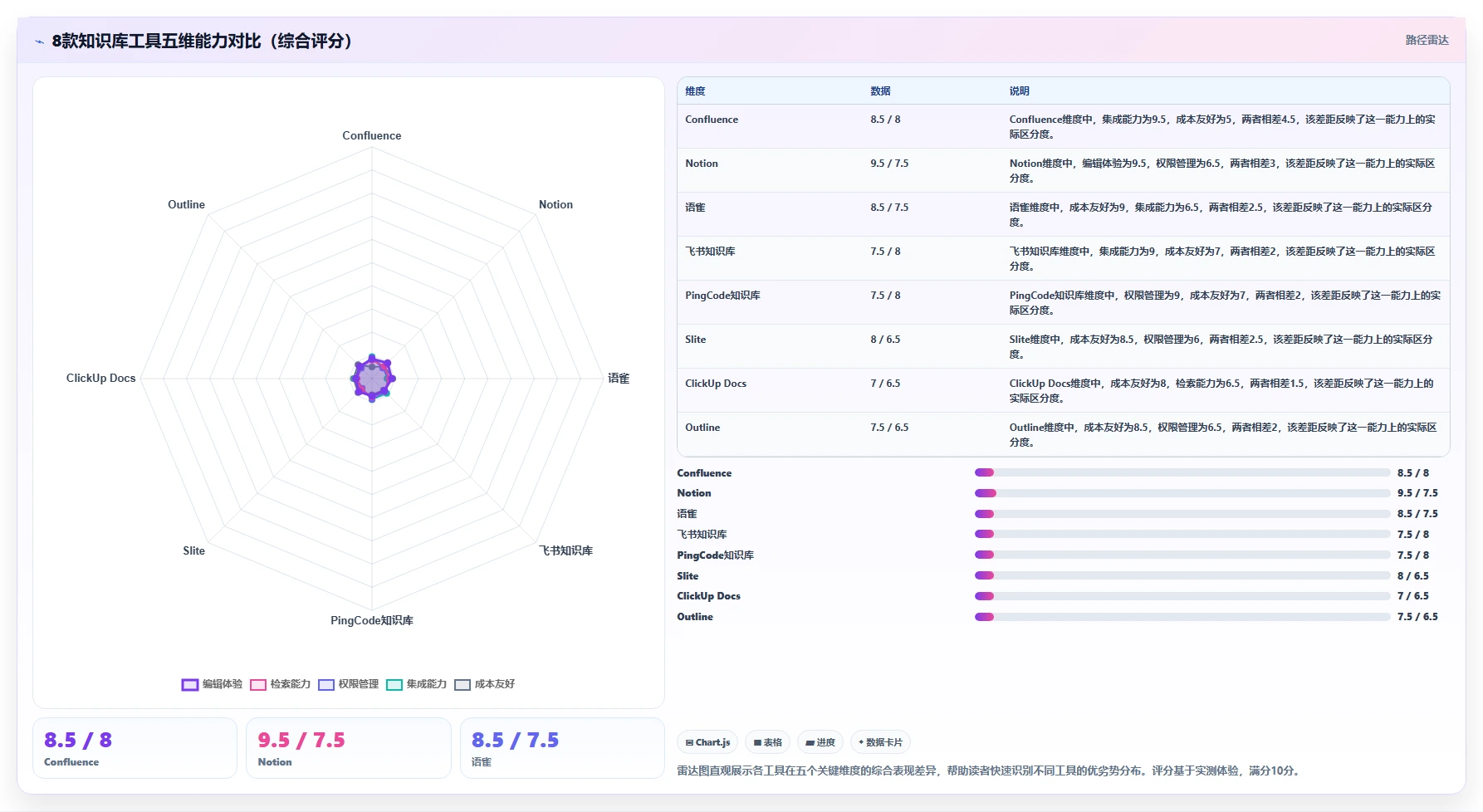Click the 8 / 6.5 value in Slite table row
The width and height of the screenshot is (1483, 812).
click(x=885, y=340)
